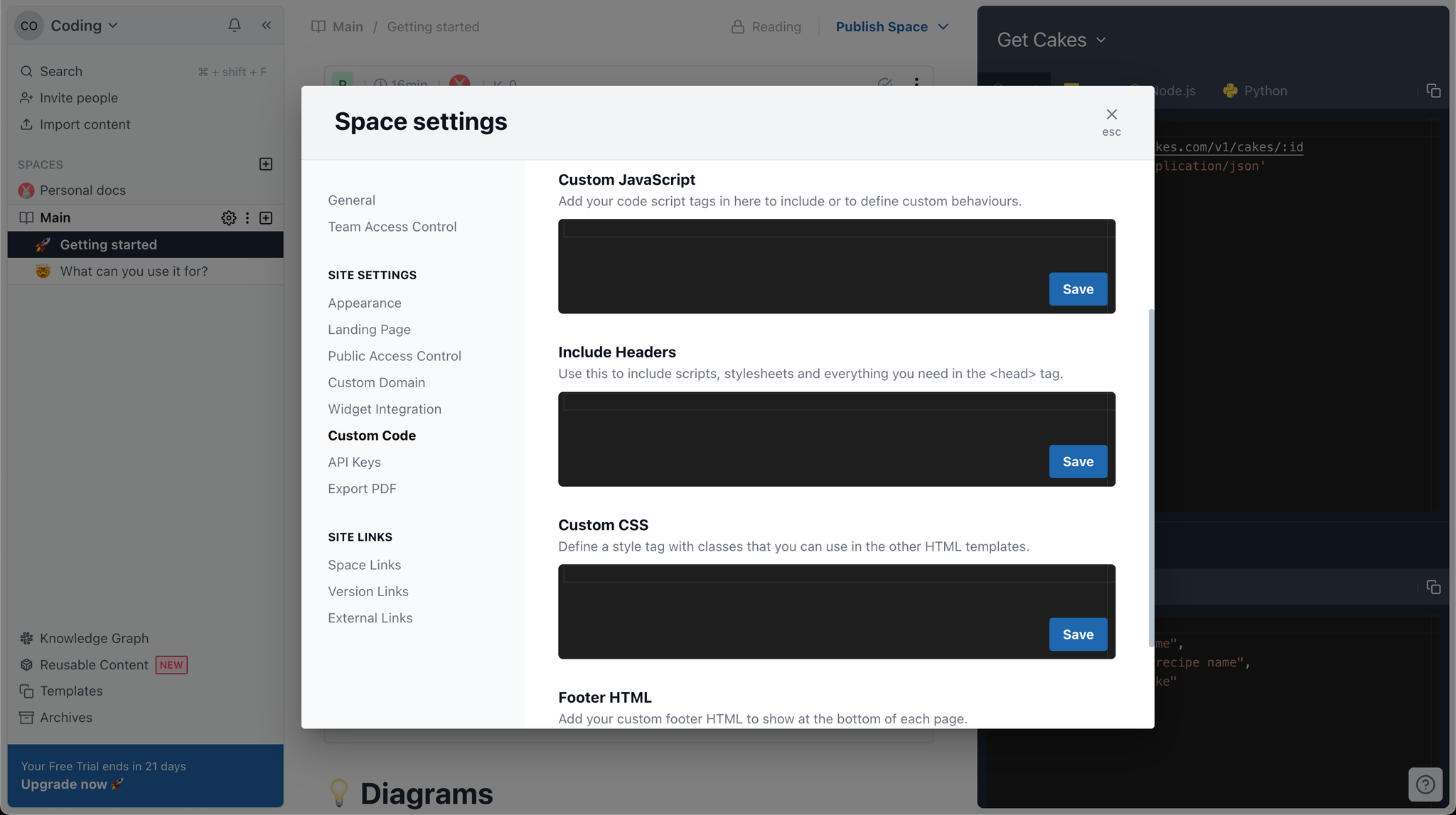Select the Appearance settings menu item
1456x815 pixels.
coord(364,302)
